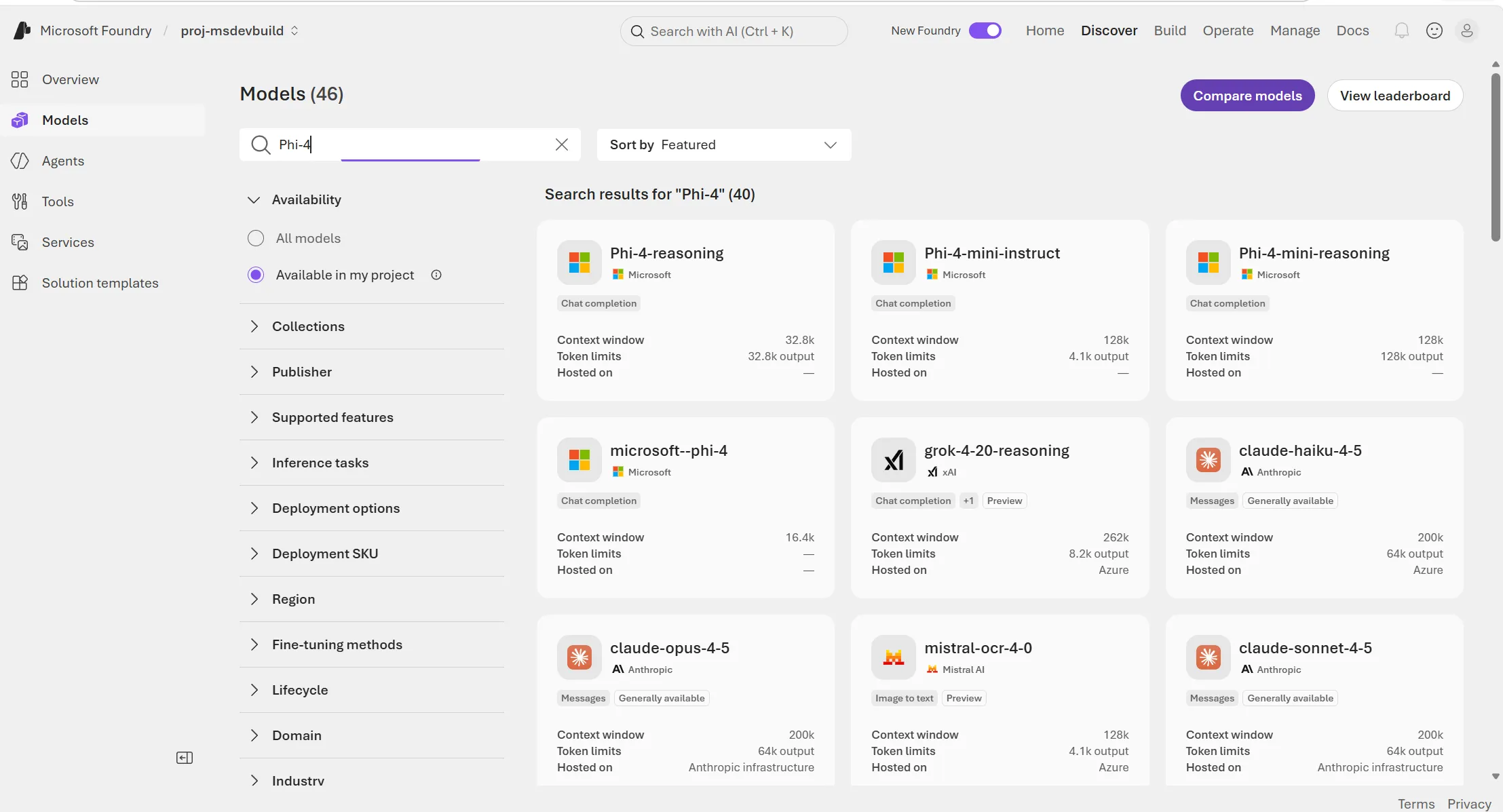
Task: Click the View leaderboard button
Action: point(1395,96)
